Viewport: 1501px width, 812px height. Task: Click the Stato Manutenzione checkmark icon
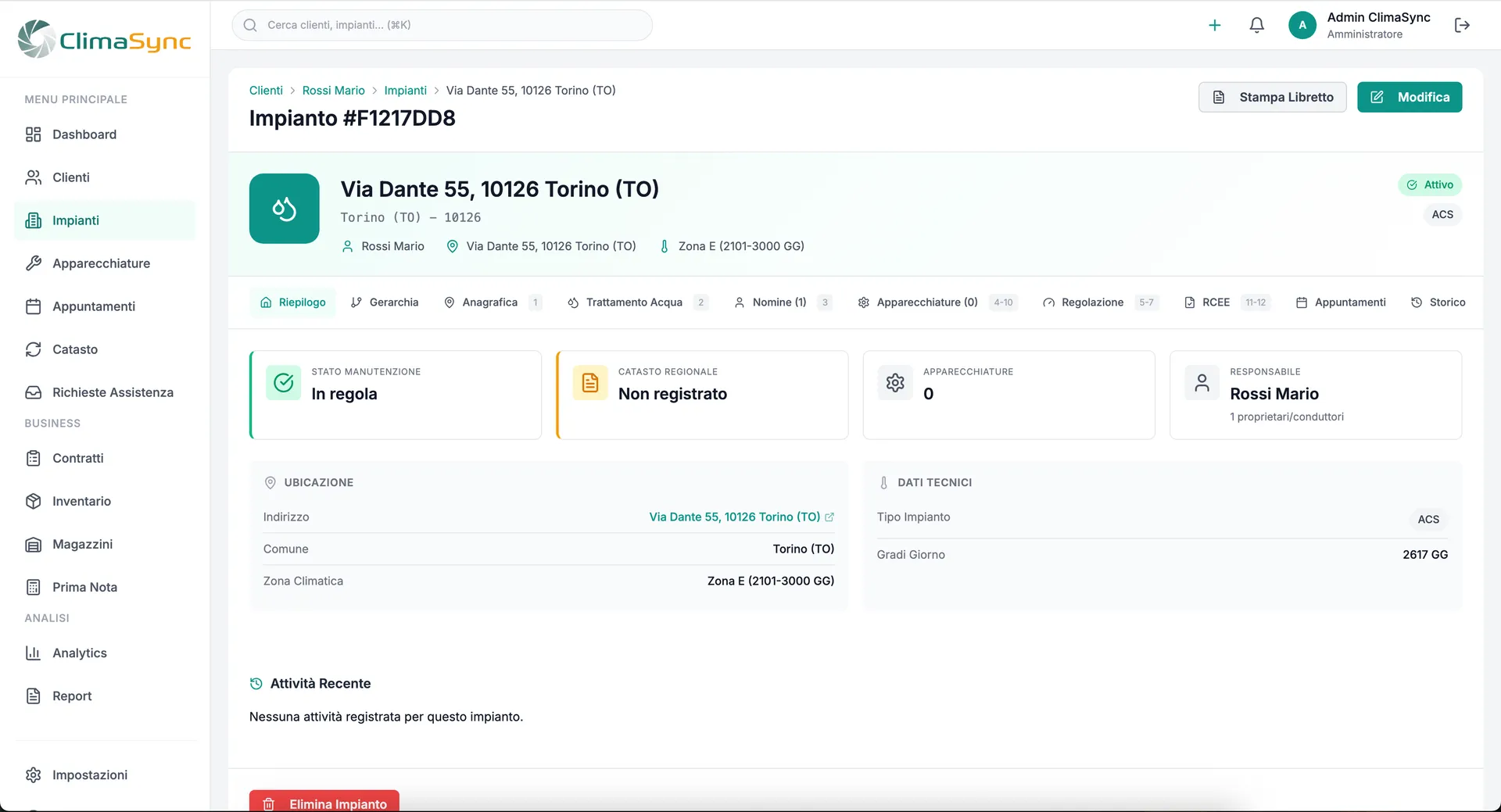(283, 382)
